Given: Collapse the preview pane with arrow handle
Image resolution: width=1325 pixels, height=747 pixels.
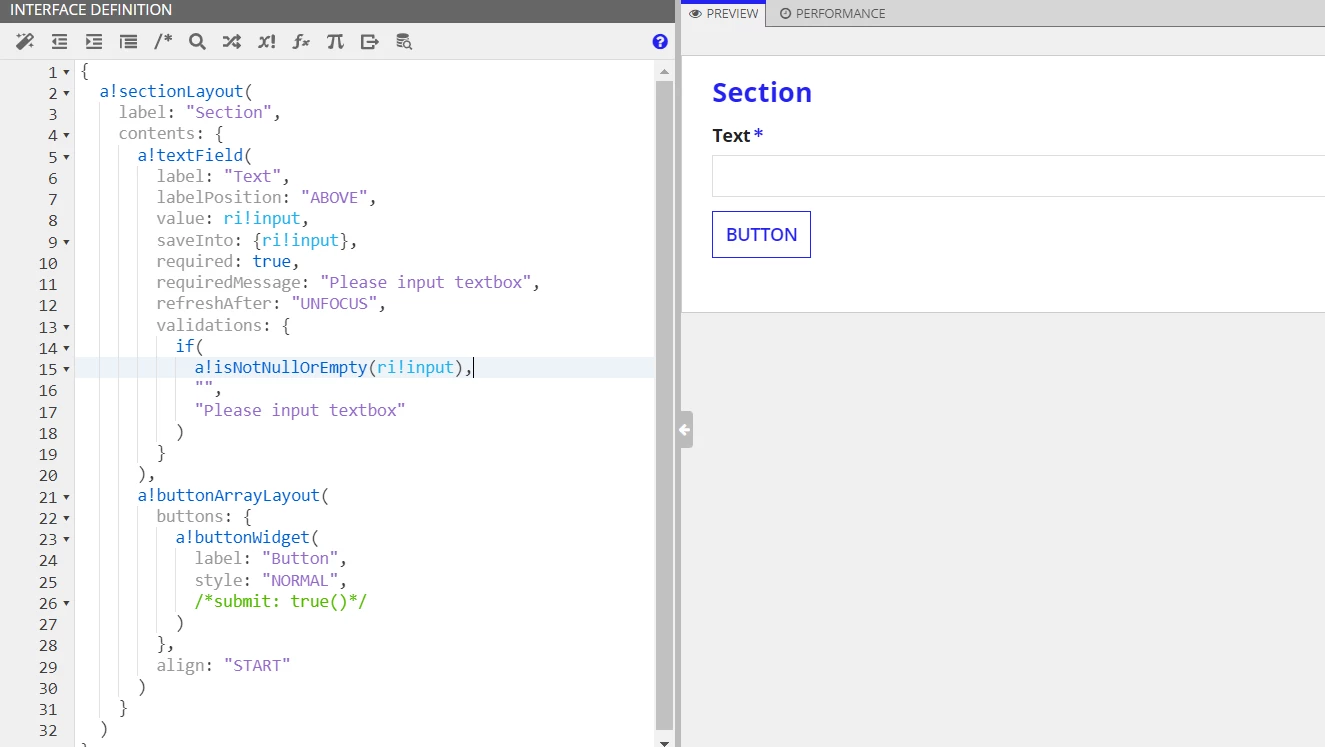Looking at the screenshot, I should 685,429.
